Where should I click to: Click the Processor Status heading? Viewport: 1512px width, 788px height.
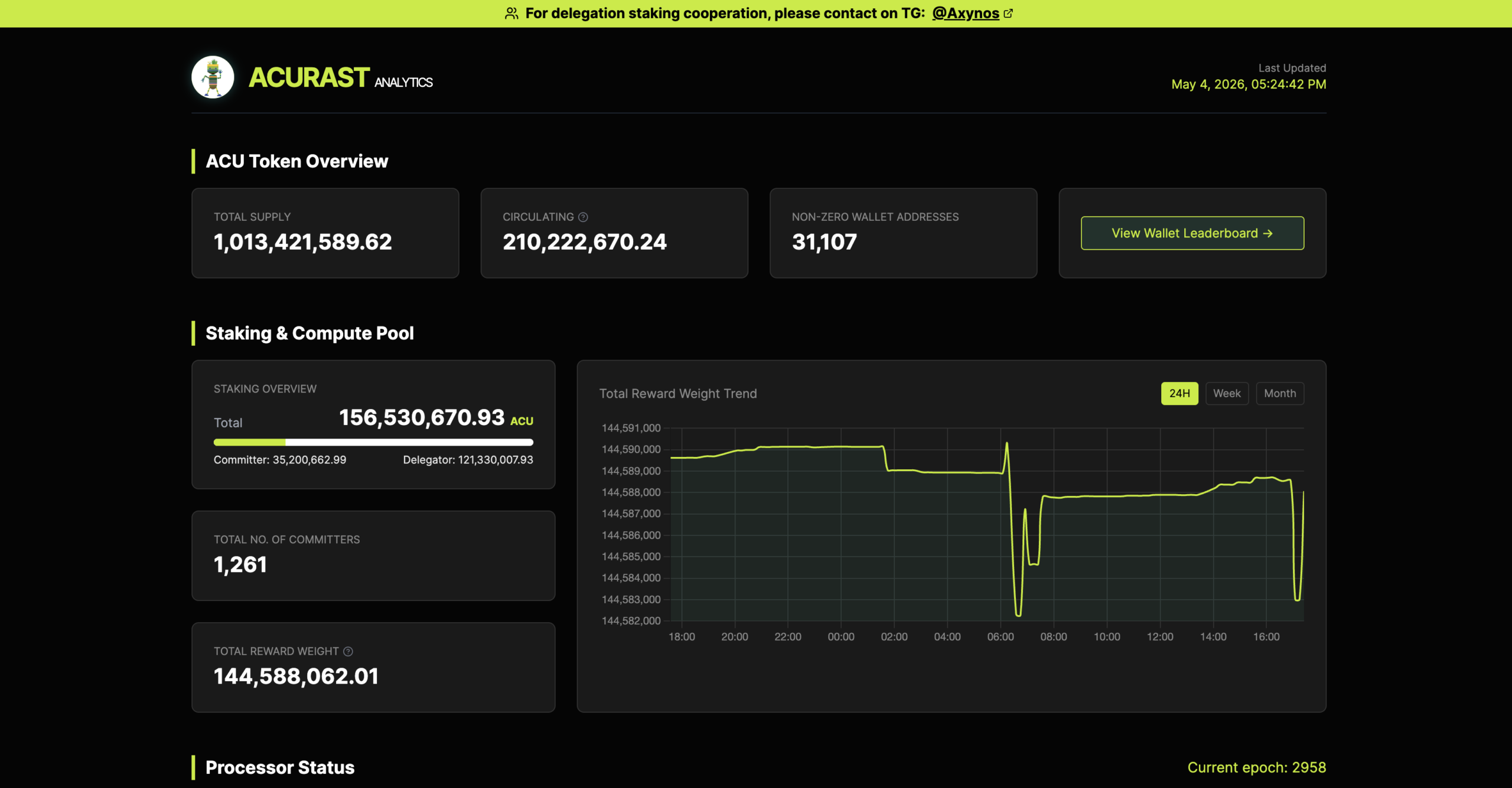click(280, 767)
